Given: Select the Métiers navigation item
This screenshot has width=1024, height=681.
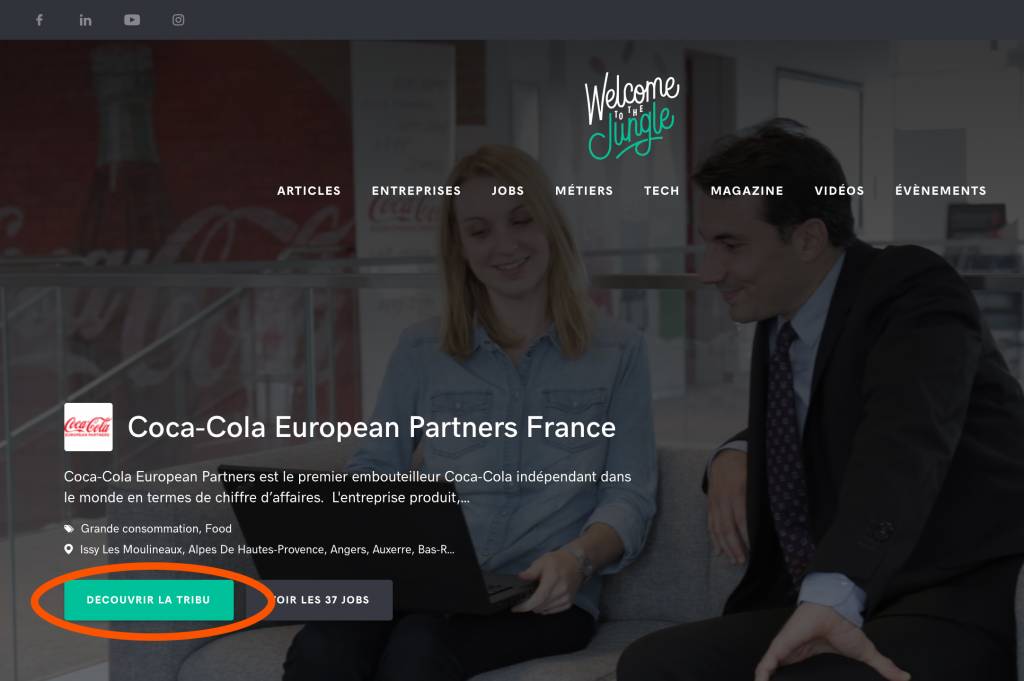Looking at the screenshot, I should (584, 191).
